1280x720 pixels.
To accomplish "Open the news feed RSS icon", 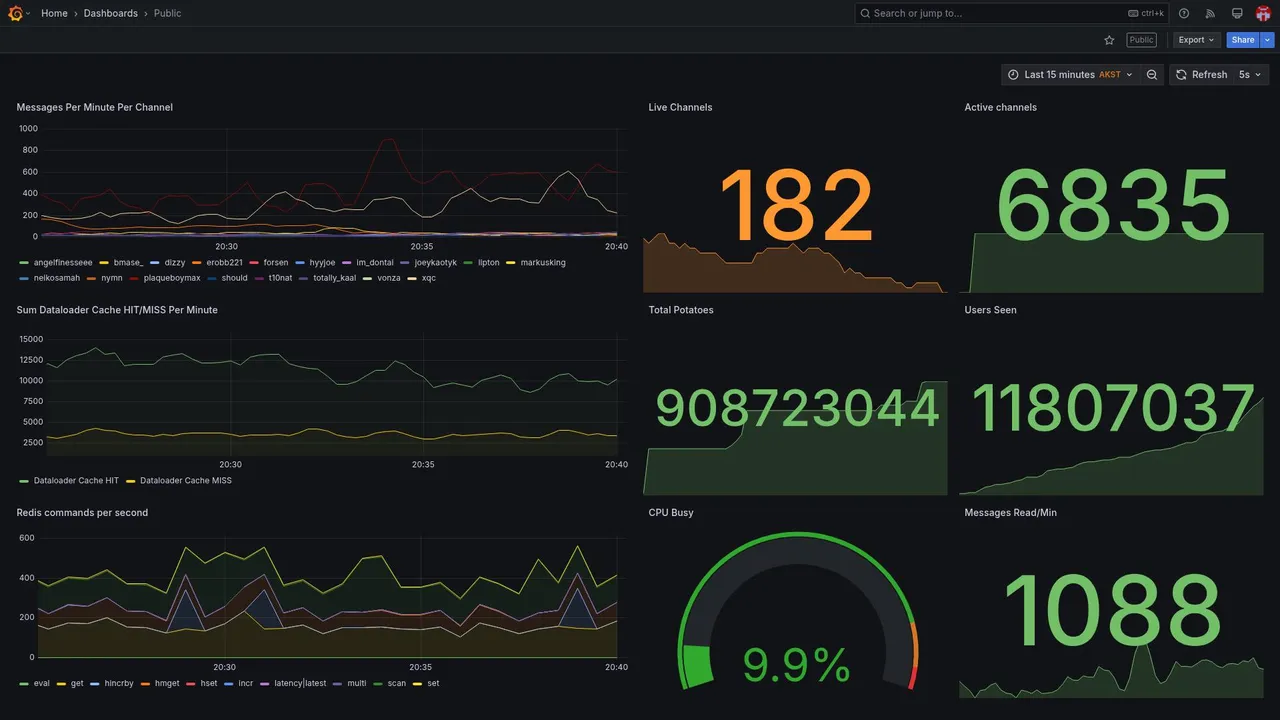I will pos(1210,13).
